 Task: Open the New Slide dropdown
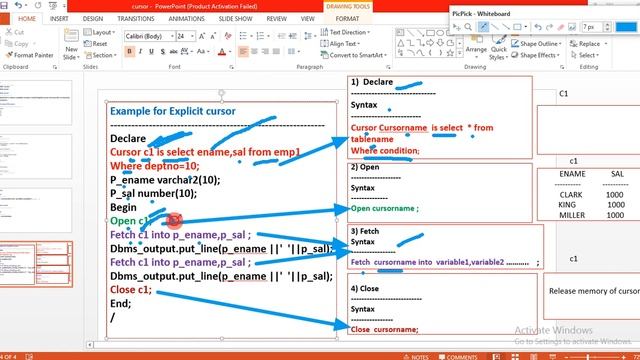(71, 53)
